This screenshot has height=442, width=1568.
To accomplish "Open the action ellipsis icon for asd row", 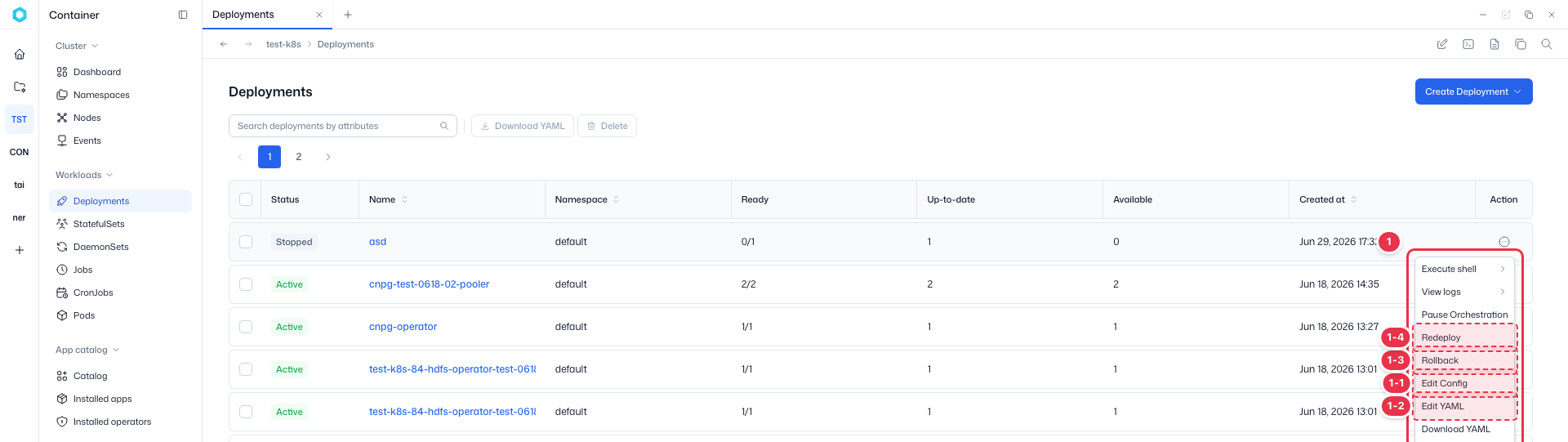I will (1504, 242).
